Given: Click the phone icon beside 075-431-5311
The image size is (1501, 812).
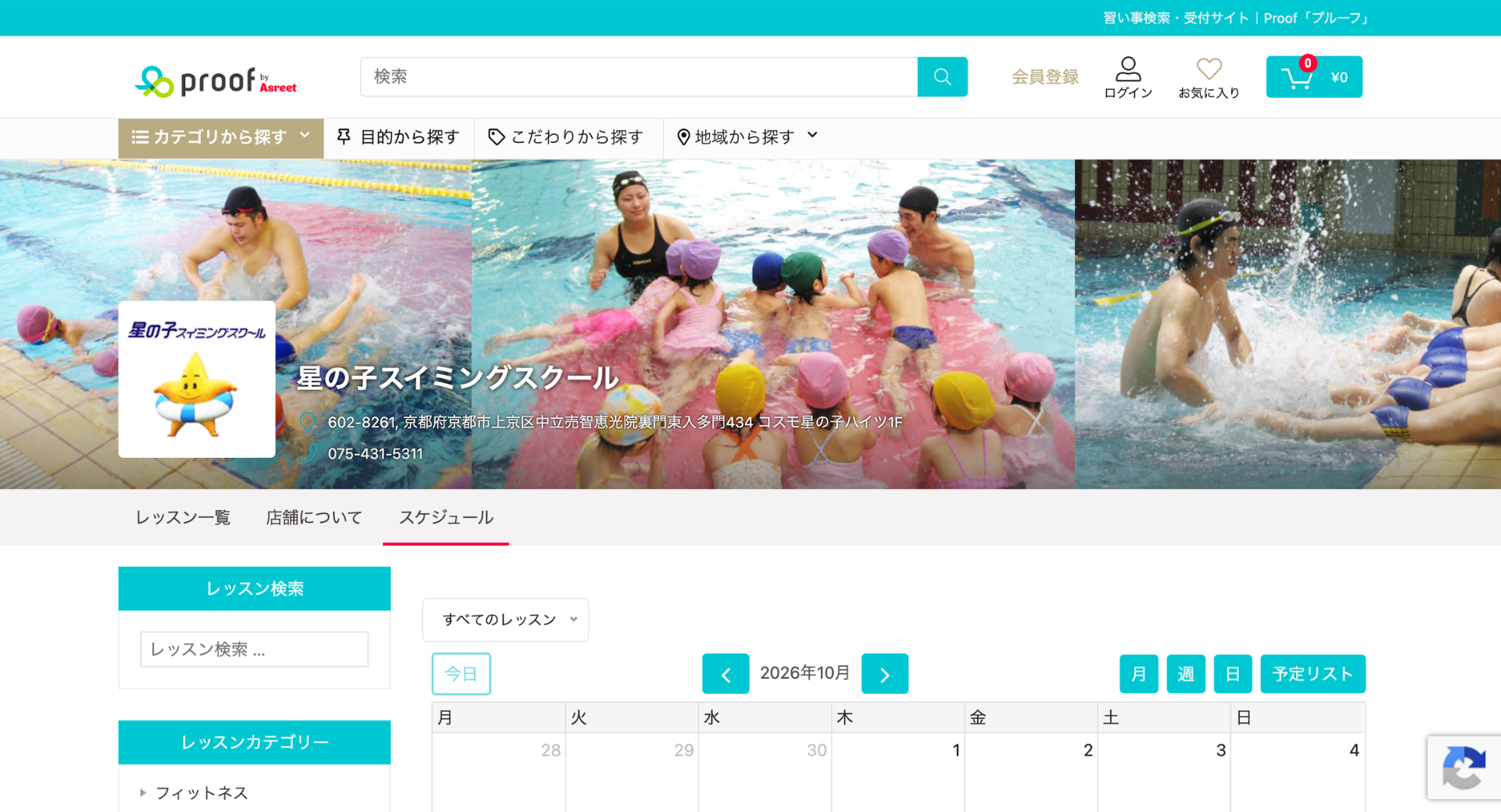Looking at the screenshot, I should [x=307, y=453].
